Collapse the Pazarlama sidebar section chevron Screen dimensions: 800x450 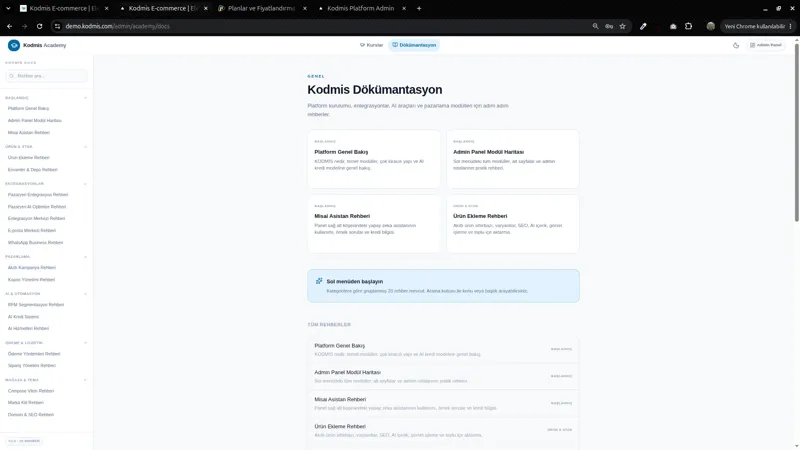[x=85, y=257]
